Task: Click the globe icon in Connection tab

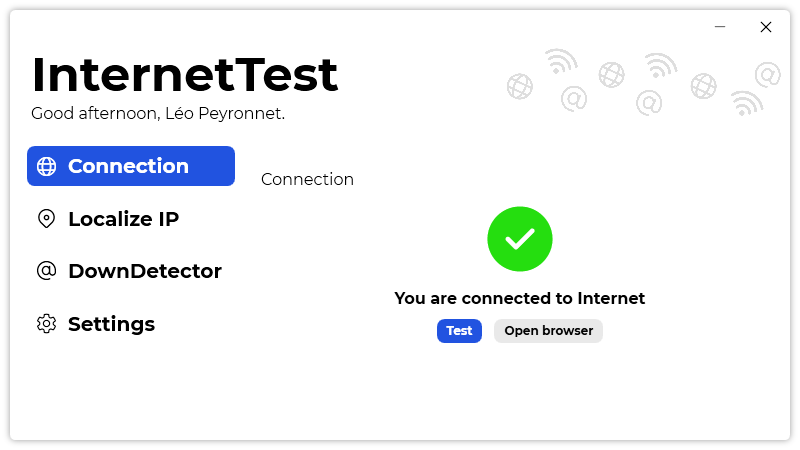Action: pos(46,166)
